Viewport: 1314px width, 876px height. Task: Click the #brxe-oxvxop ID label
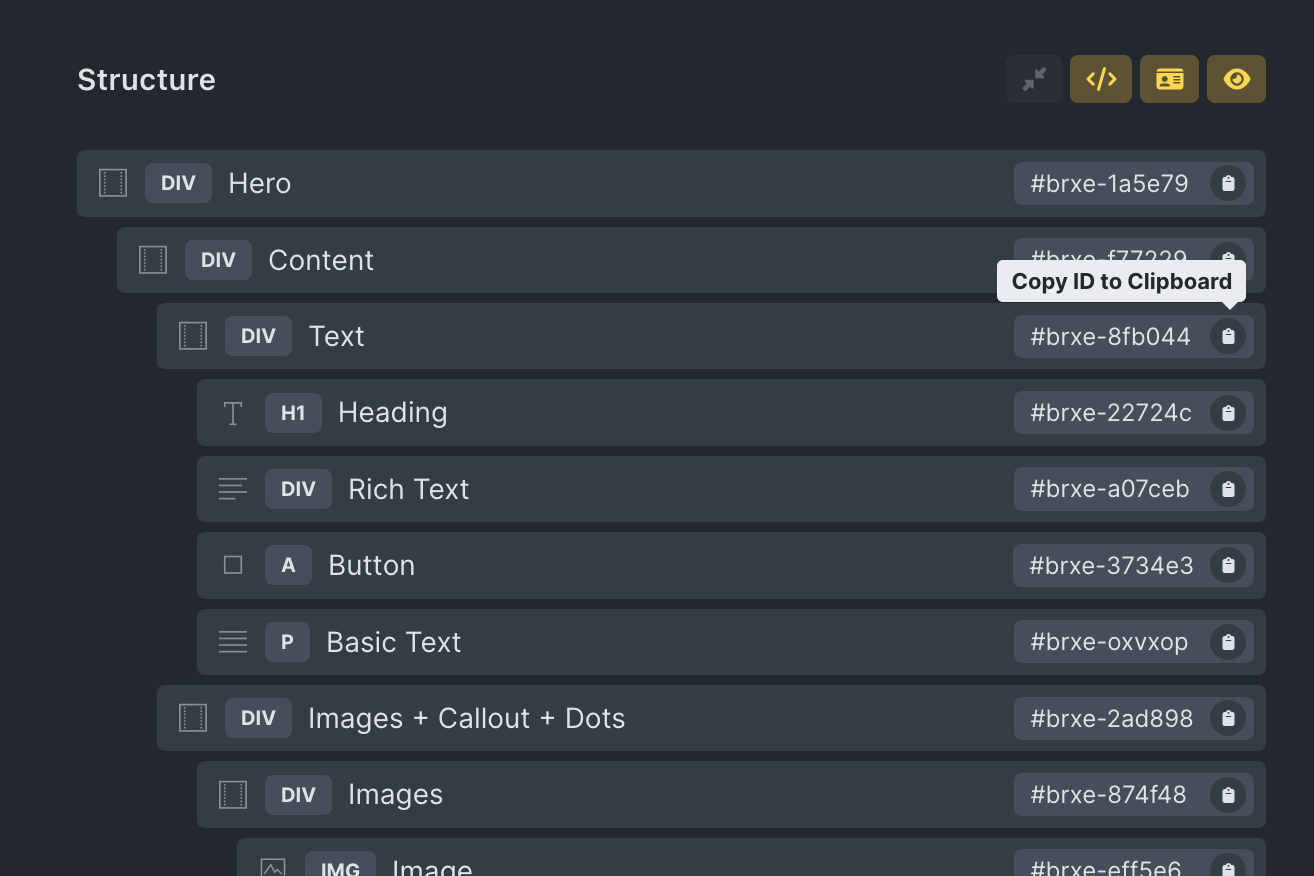(1109, 642)
